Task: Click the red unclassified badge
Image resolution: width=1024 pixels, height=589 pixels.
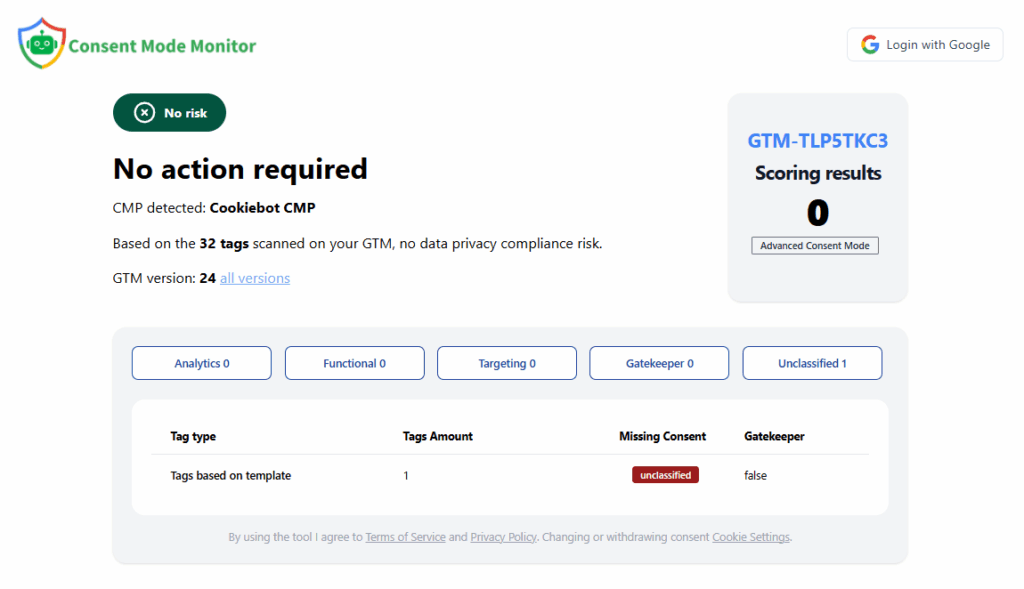Action: pyautogui.click(x=665, y=475)
